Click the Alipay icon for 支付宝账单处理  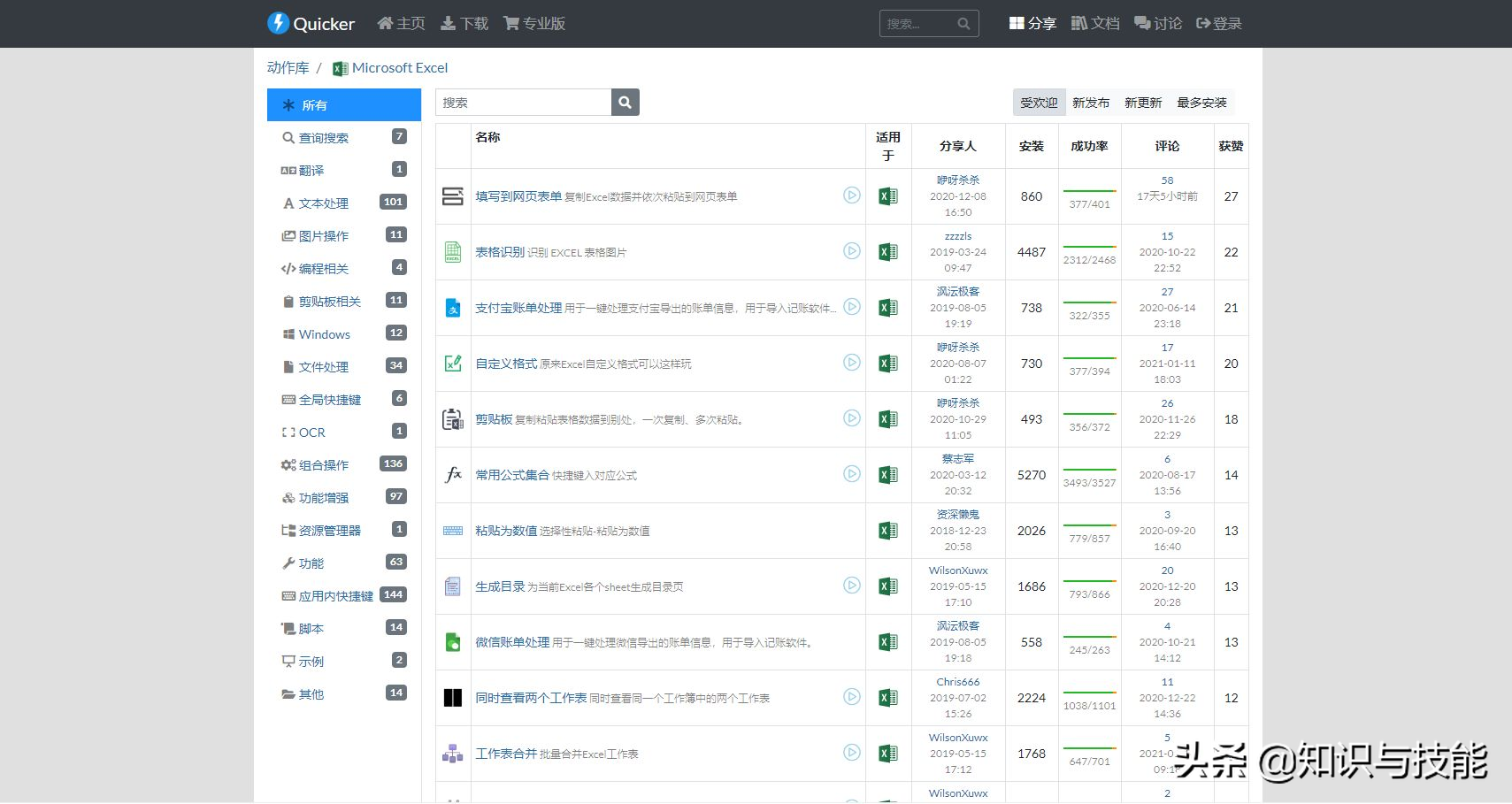(x=453, y=308)
